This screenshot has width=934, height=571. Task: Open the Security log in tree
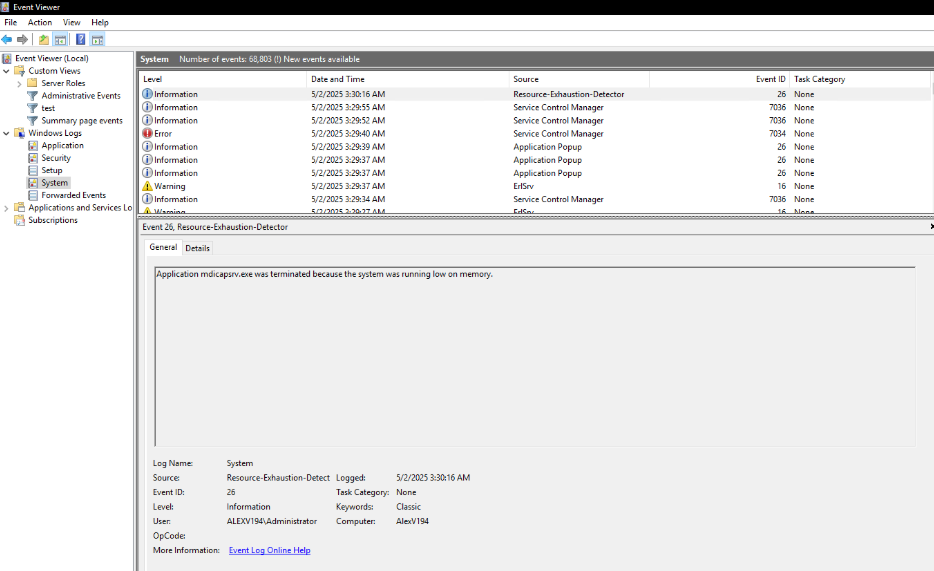(56, 158)
